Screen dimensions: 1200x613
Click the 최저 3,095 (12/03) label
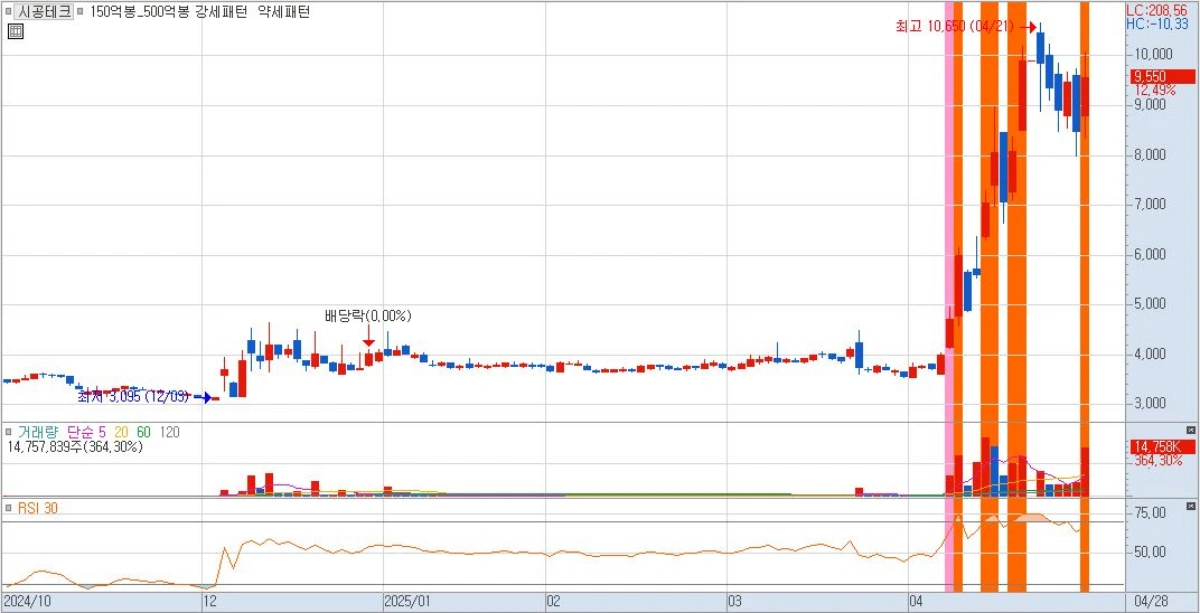click(134, 396)
